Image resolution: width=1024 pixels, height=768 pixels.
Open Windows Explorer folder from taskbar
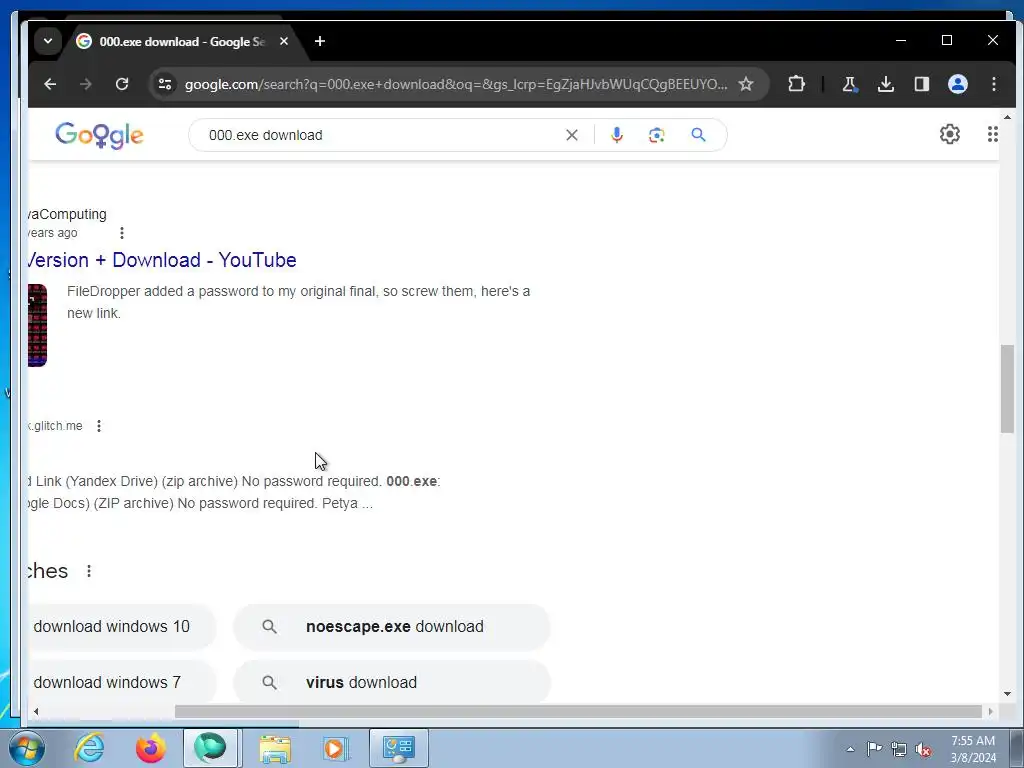coord(275,748)
